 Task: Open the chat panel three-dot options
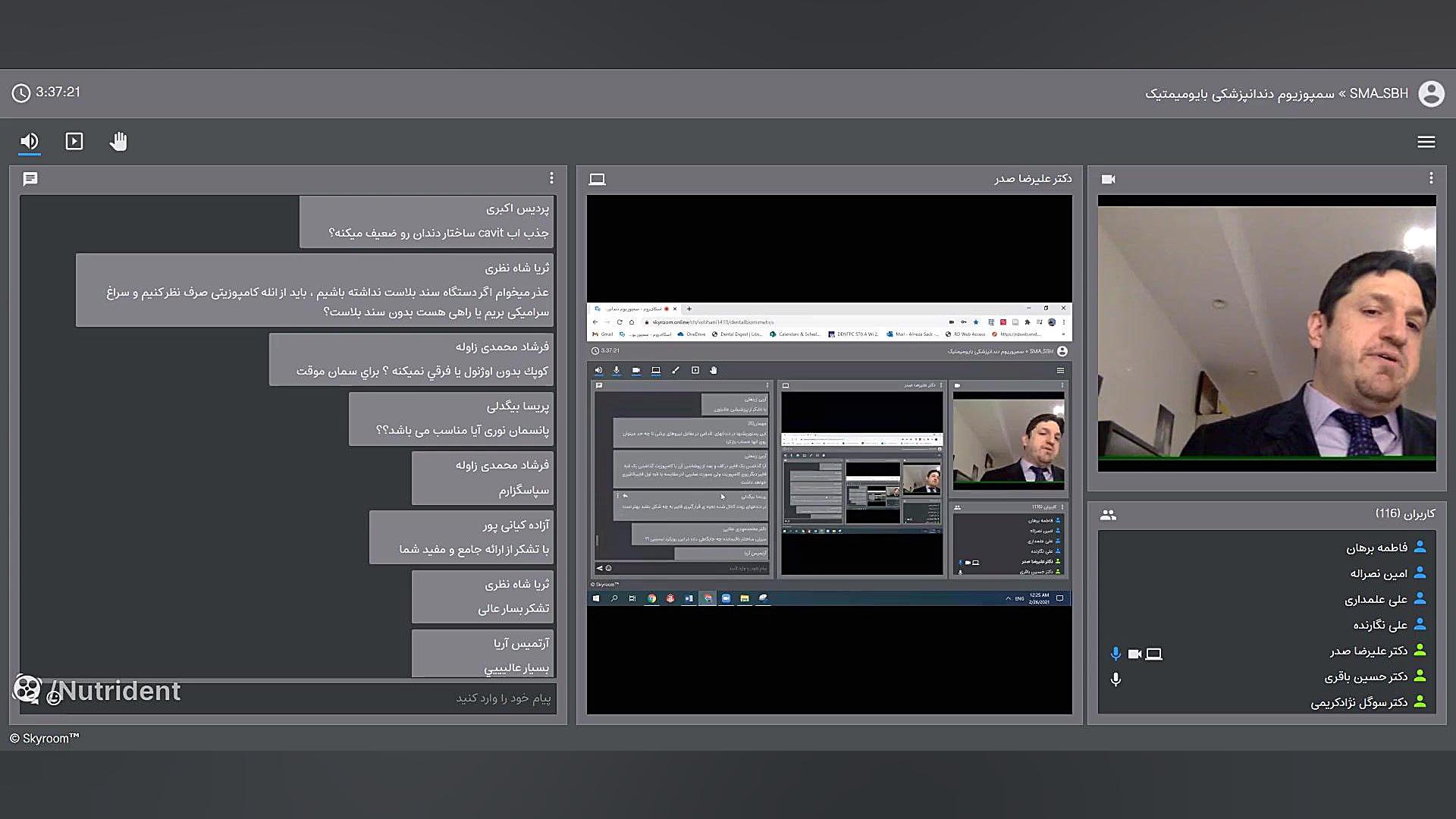click(551, 178)
